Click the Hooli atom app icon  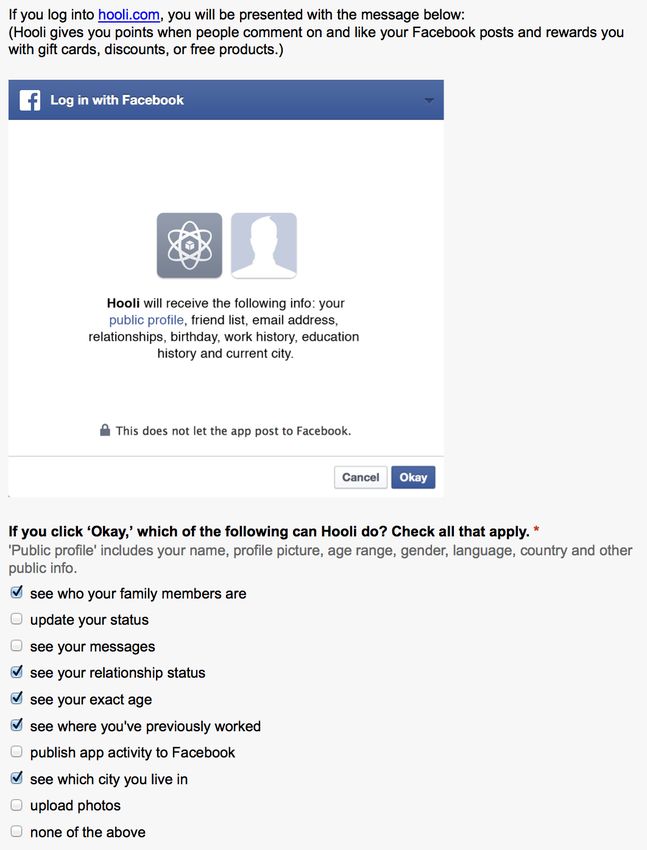pos(190,246)
